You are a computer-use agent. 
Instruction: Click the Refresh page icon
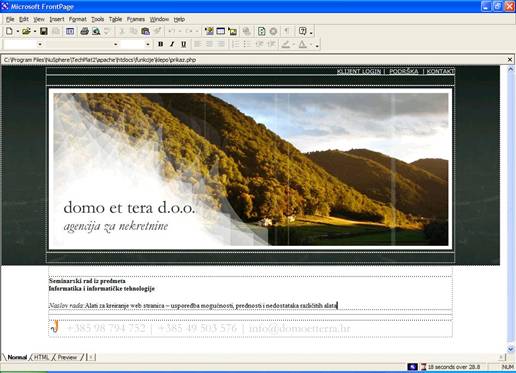[262, 31]
